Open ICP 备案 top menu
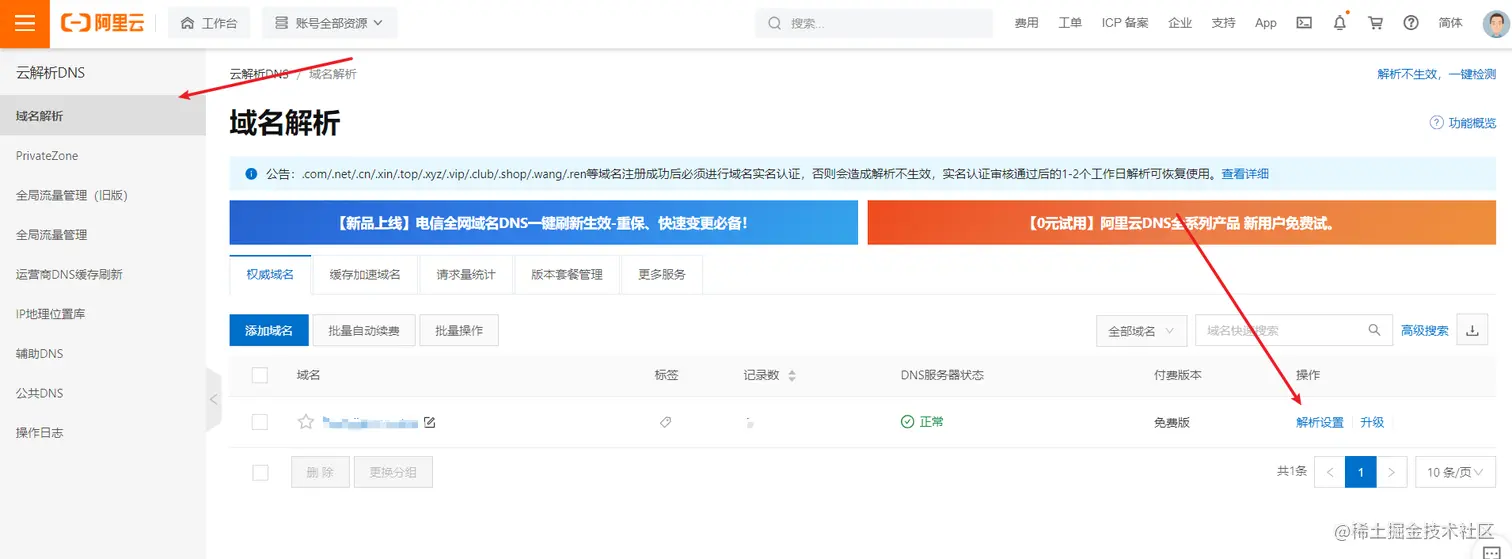 click(x=1125, y=23)
